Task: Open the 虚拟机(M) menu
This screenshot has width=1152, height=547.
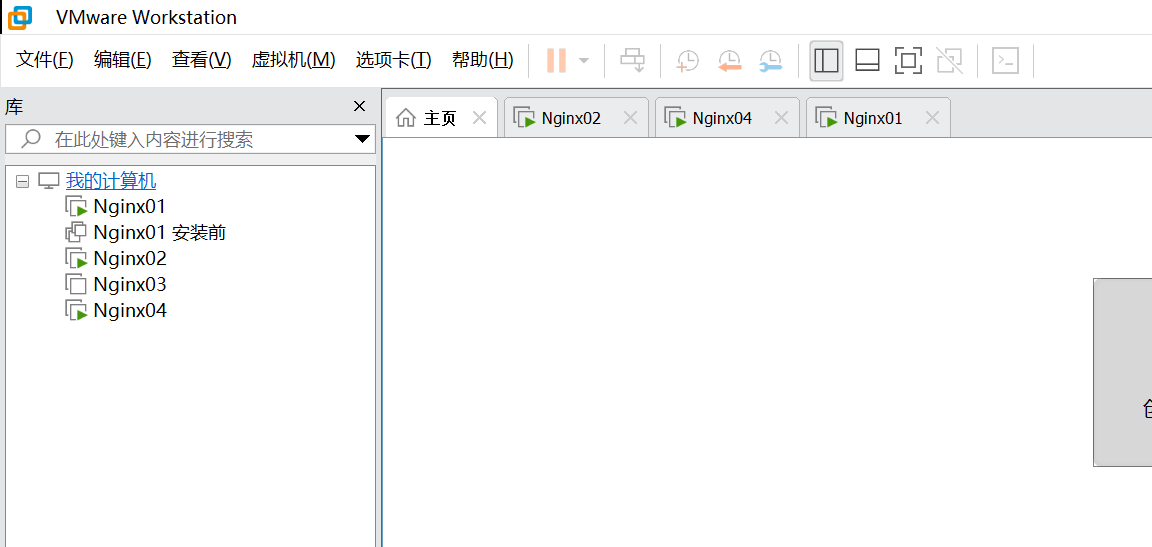Action: tap(293, 59)
